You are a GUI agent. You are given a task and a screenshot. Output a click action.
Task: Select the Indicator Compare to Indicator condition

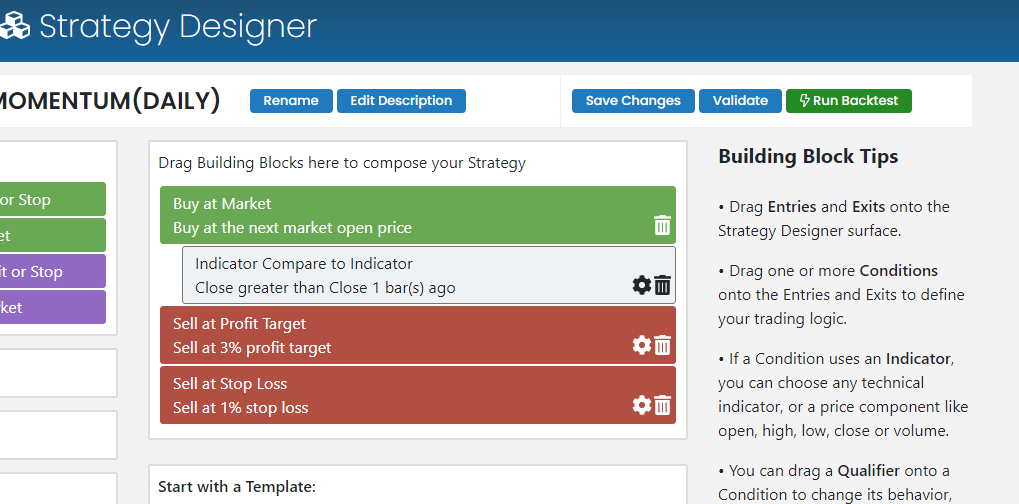tap(400, 276)
